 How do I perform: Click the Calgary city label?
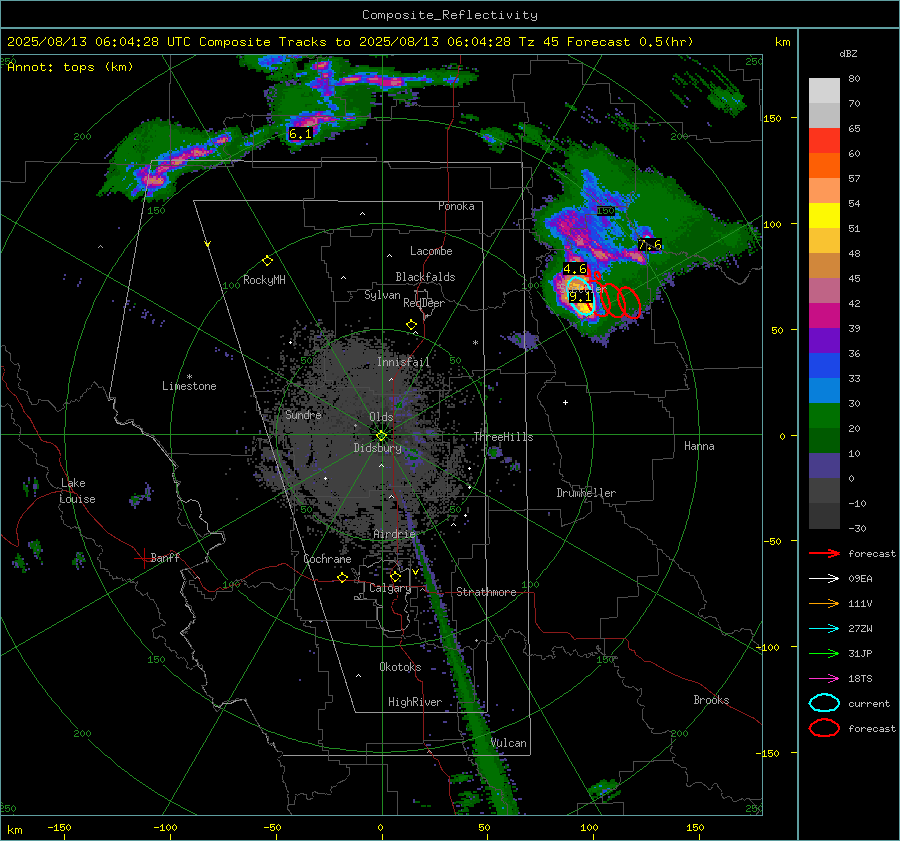pos(390,588)
